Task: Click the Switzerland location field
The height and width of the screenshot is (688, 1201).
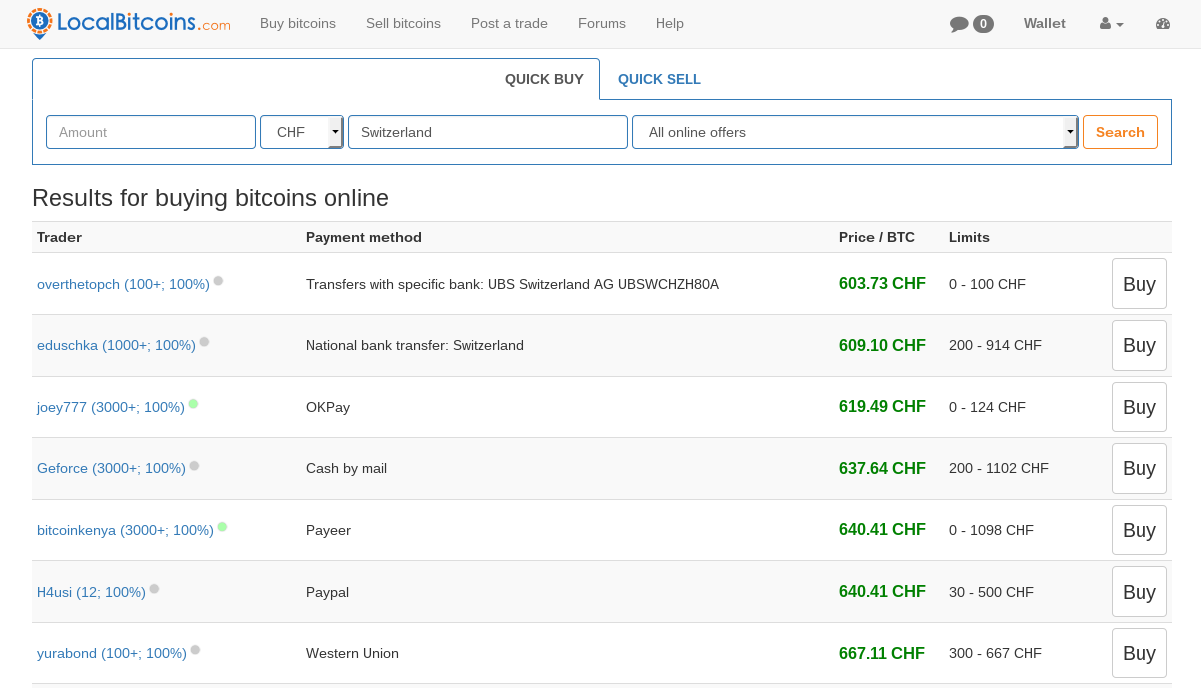Action: click(x=487, y=132)
